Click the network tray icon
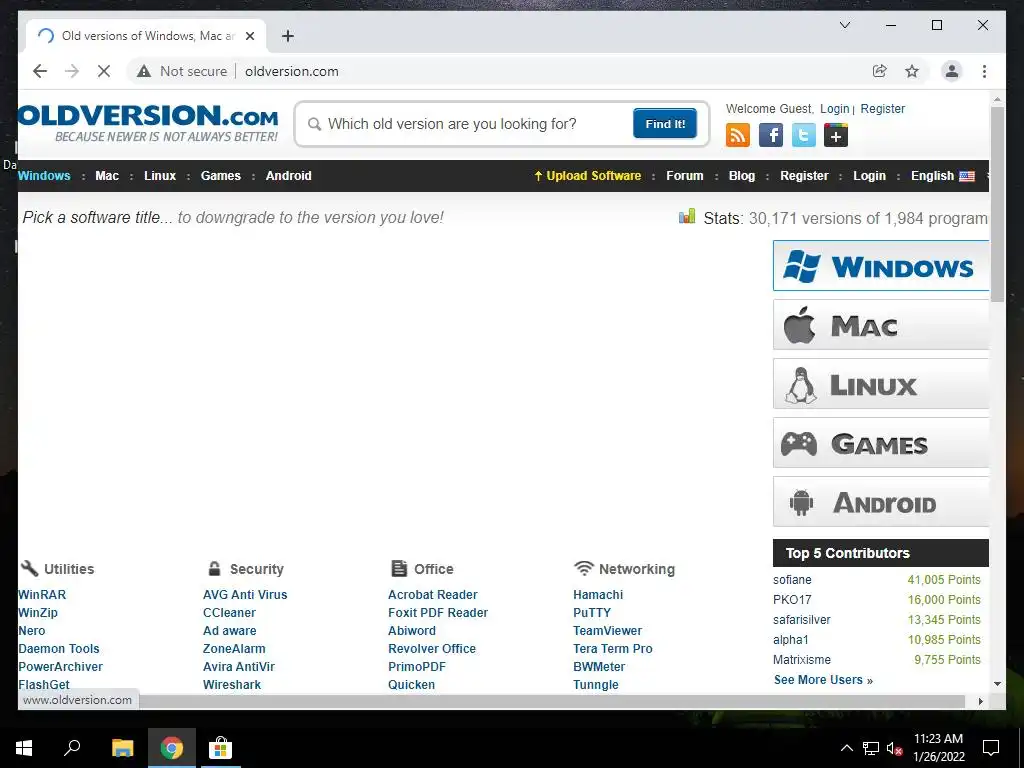 [x=871, y=748]
